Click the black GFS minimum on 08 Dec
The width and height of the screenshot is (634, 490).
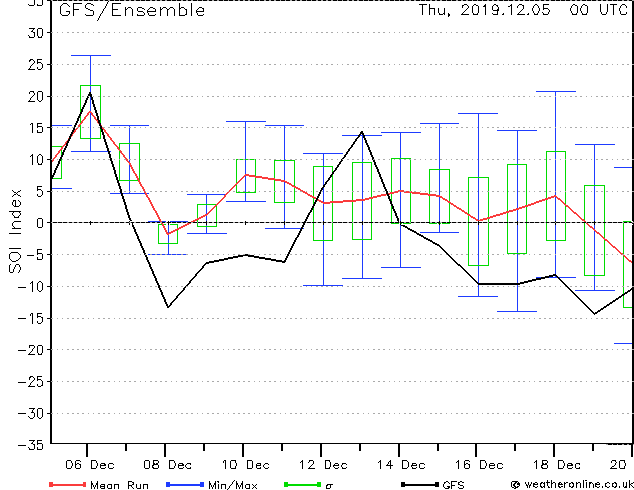coord(168,307)
